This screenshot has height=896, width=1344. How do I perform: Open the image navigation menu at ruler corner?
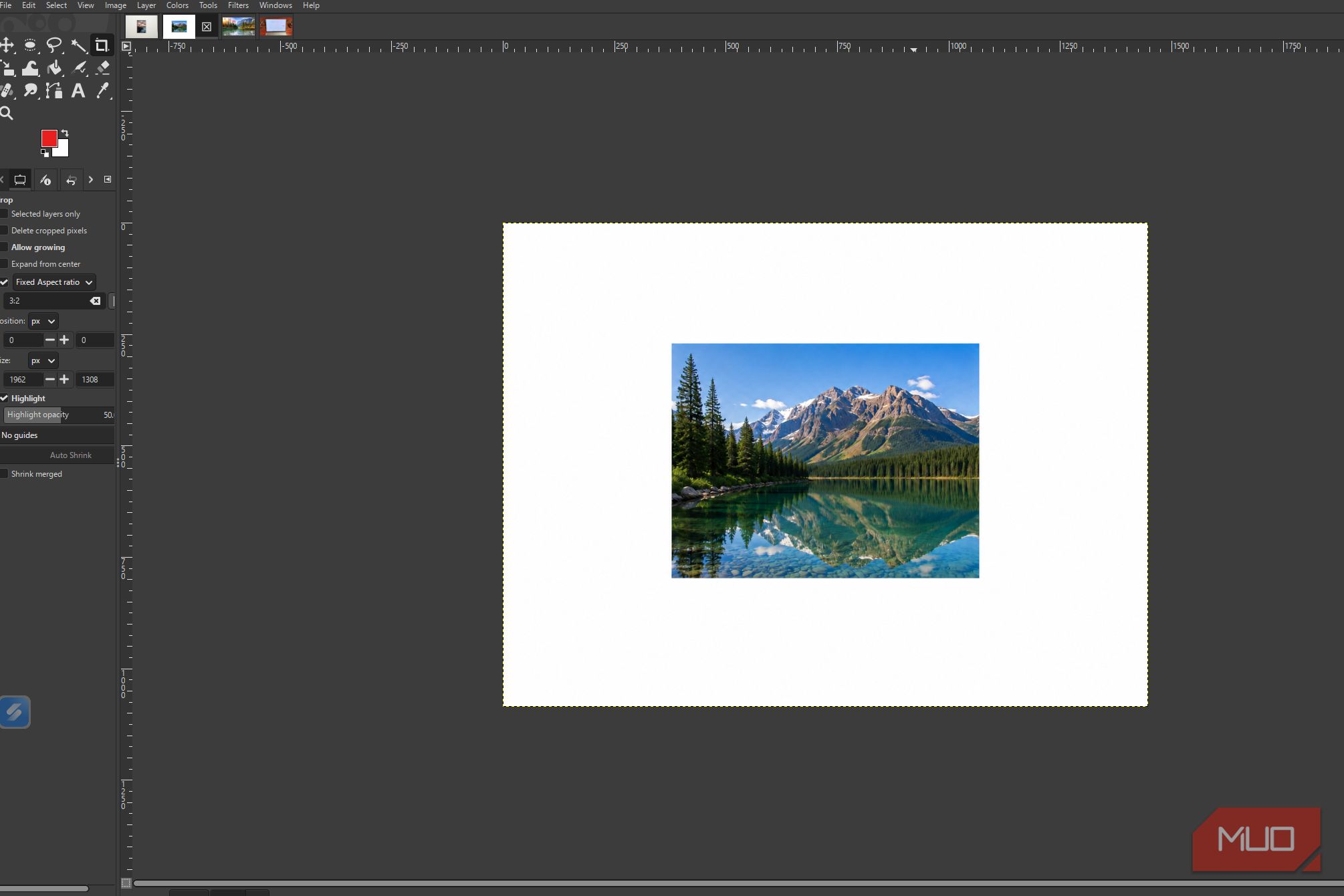pos(126,46)
